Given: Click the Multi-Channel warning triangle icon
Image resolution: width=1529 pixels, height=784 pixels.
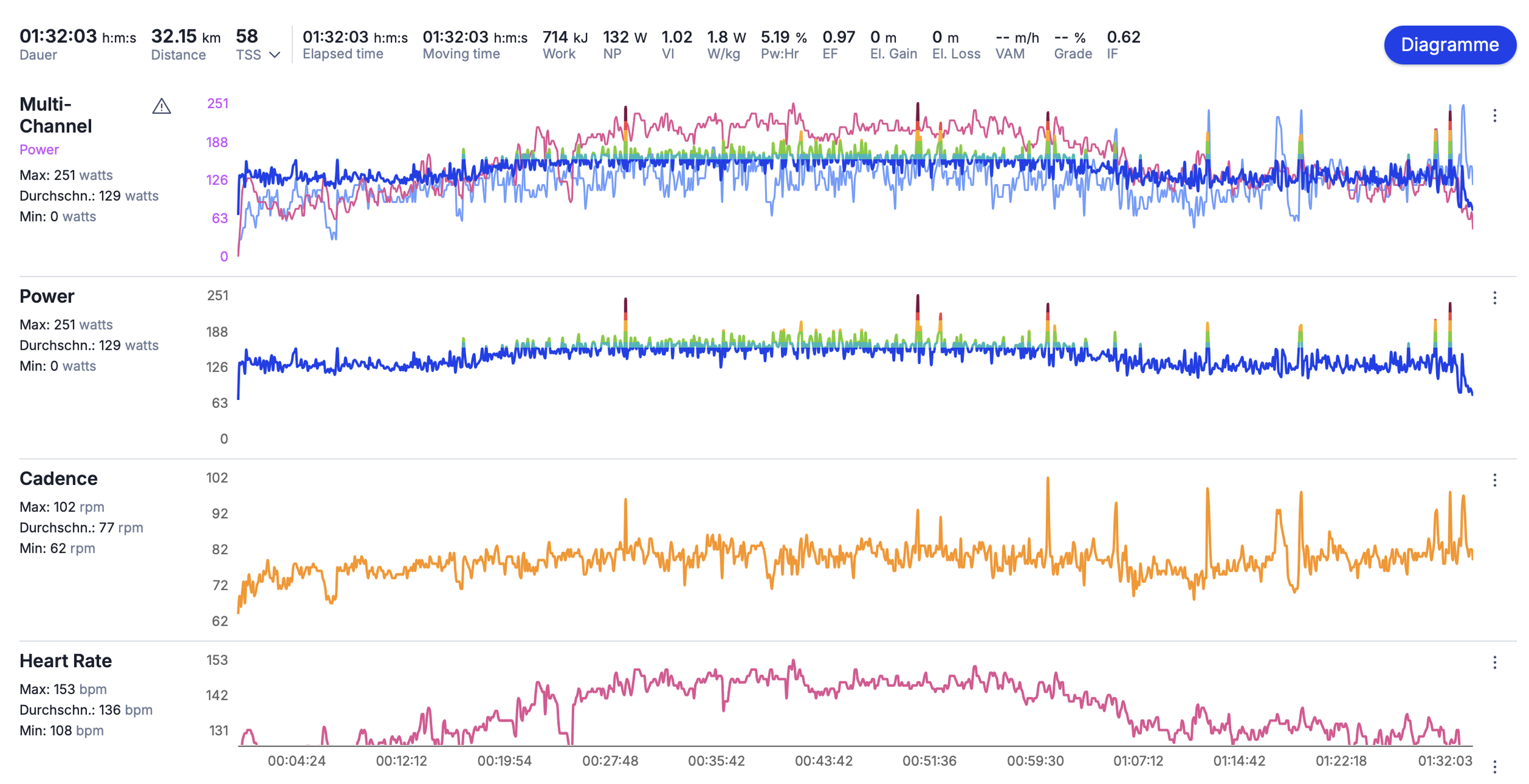Looking at the screenshot, I should coord(161,106).
